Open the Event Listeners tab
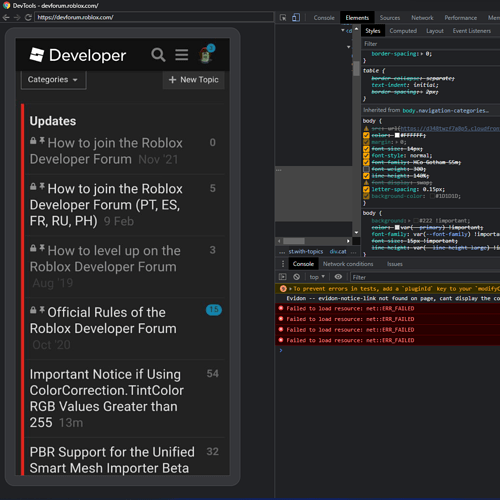Image resolution: width=500 pixels, height=500 pixels. point(471,31)
